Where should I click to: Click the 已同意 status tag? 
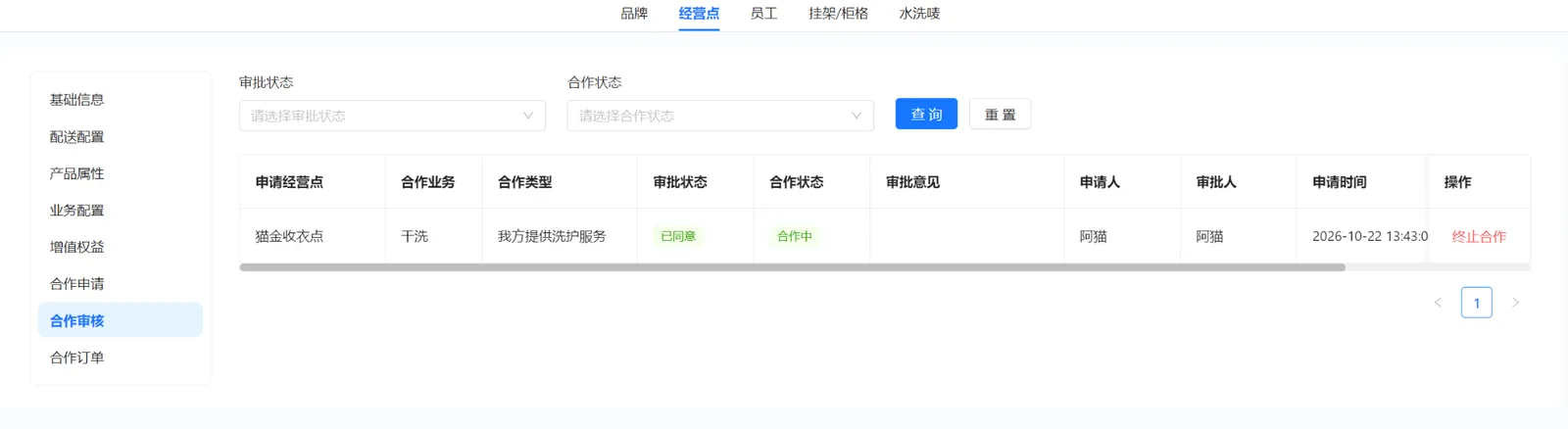[678, 236]
